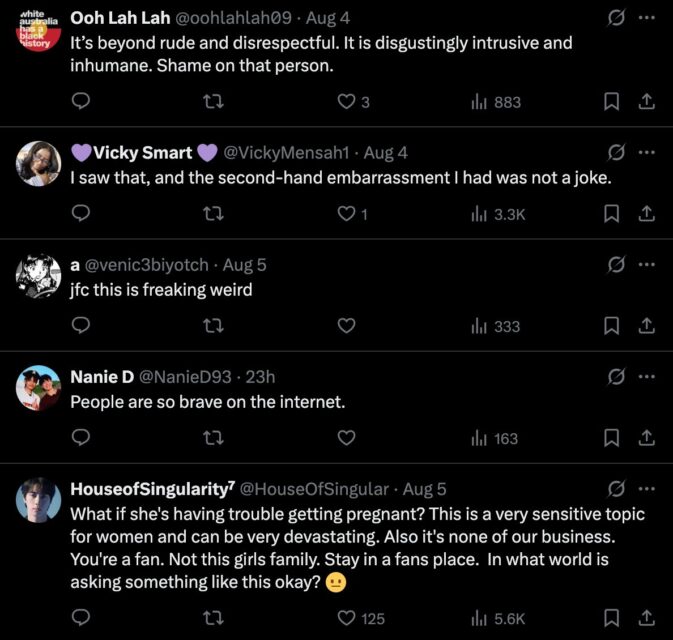Open the Aug 5 timestamp on venic3biyotch's tweet
This screenshot has height=640, width=673.
pos(245,265)
